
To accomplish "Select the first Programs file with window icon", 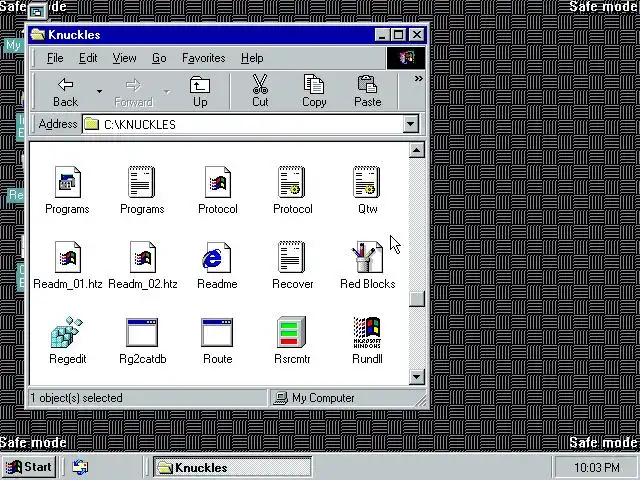I will coord(67,182).
